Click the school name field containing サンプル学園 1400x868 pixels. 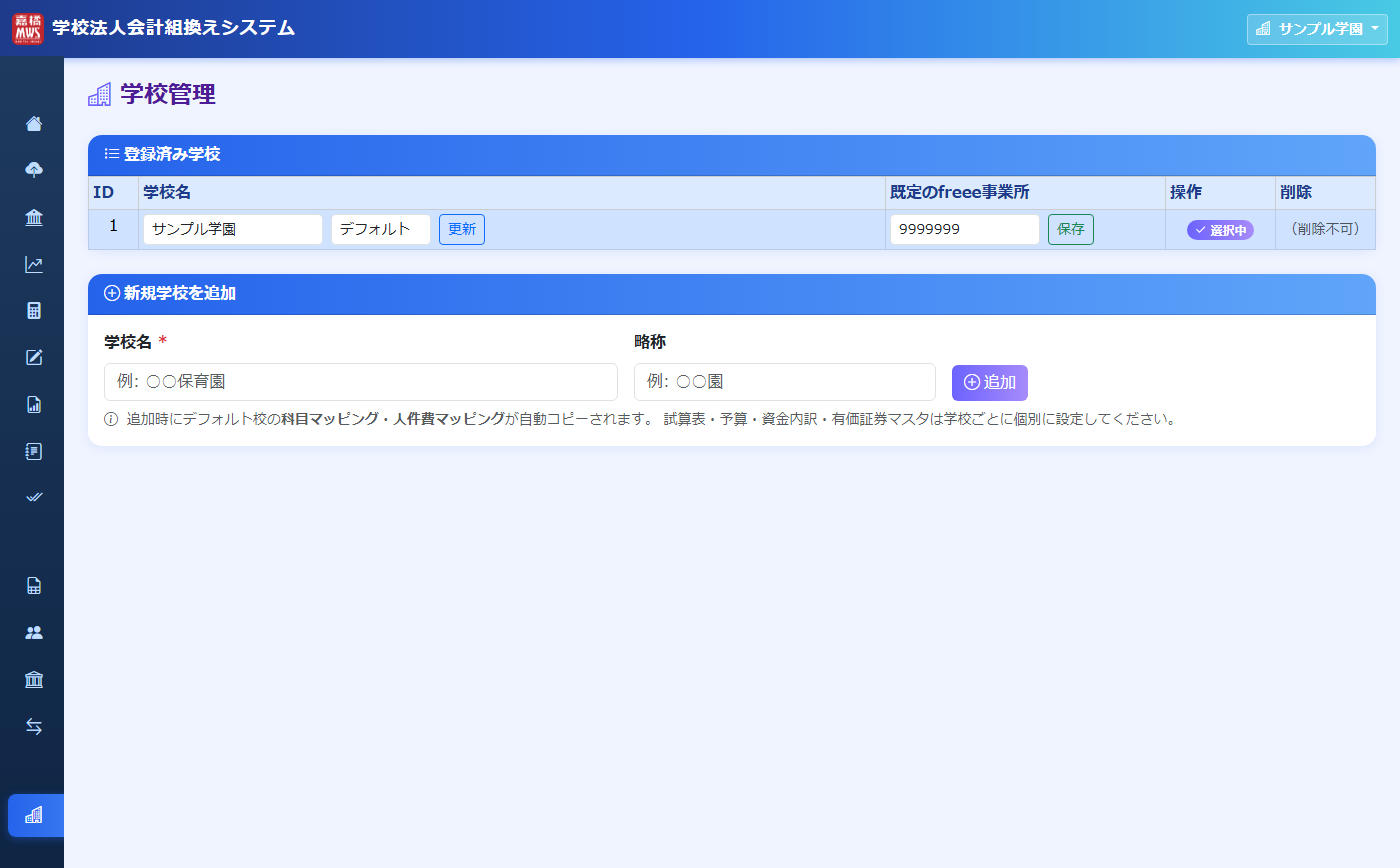[x=233, y=229]
